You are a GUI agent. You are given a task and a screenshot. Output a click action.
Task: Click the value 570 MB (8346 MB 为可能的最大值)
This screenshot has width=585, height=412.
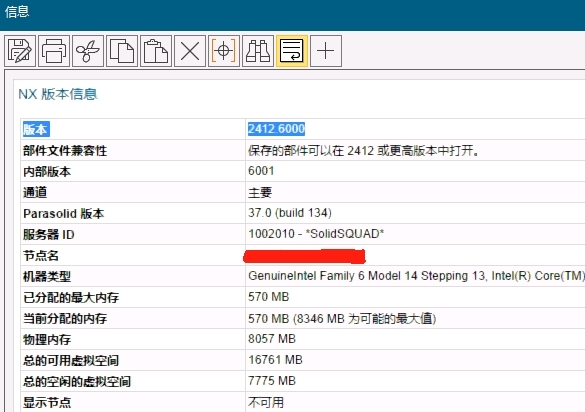coord(342,319)
